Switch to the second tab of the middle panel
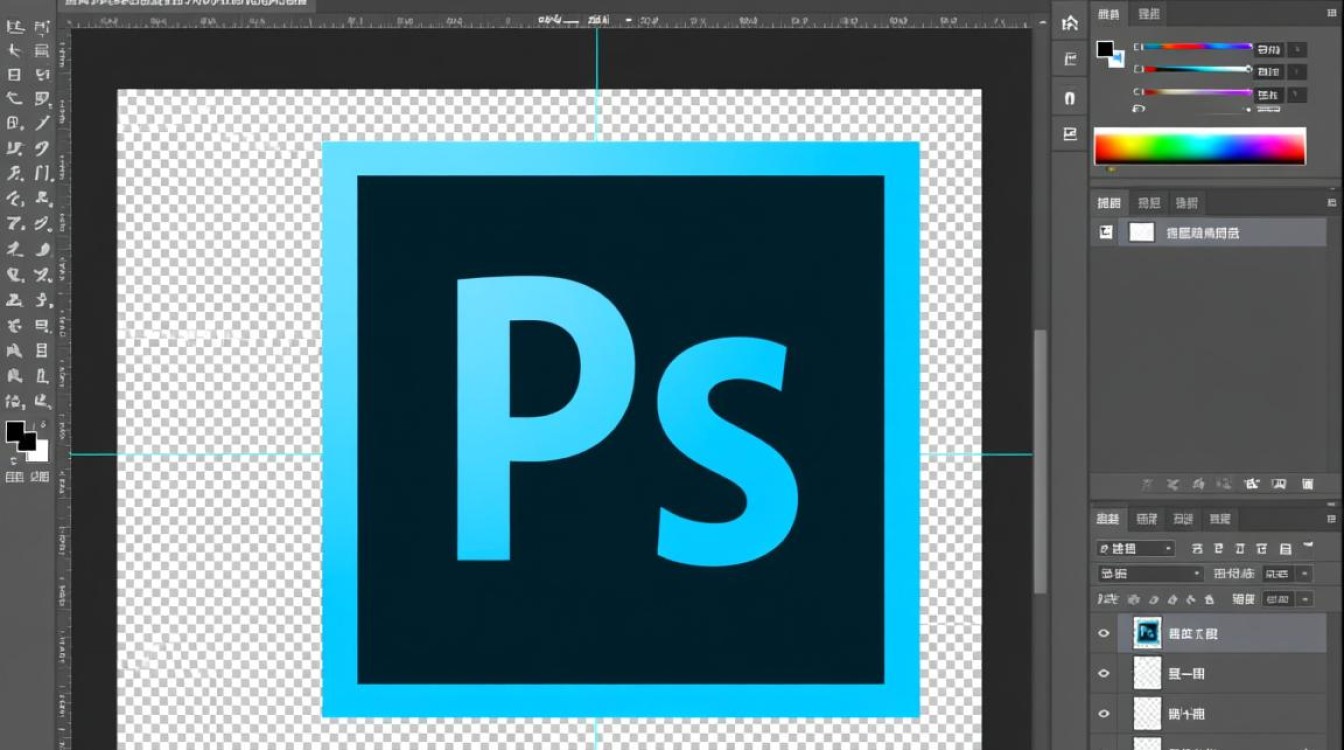Image resolution: width=1344 pixels, height=750 pixels. tap(1149, 203)
